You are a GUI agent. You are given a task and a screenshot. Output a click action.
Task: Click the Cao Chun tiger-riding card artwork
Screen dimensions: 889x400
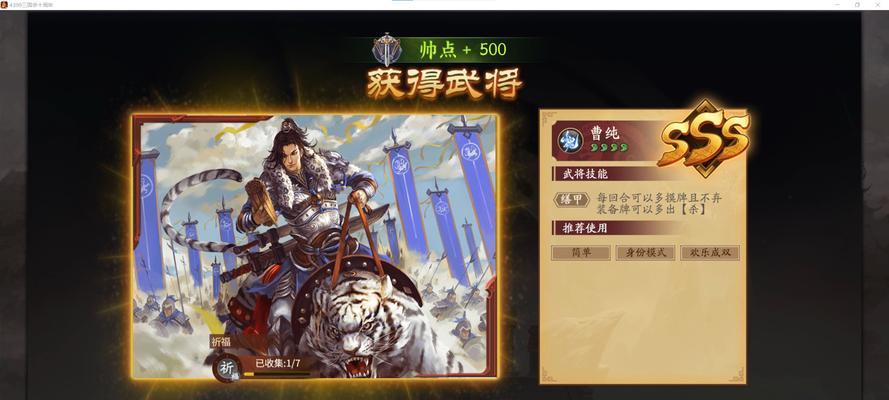pos(315,246)
